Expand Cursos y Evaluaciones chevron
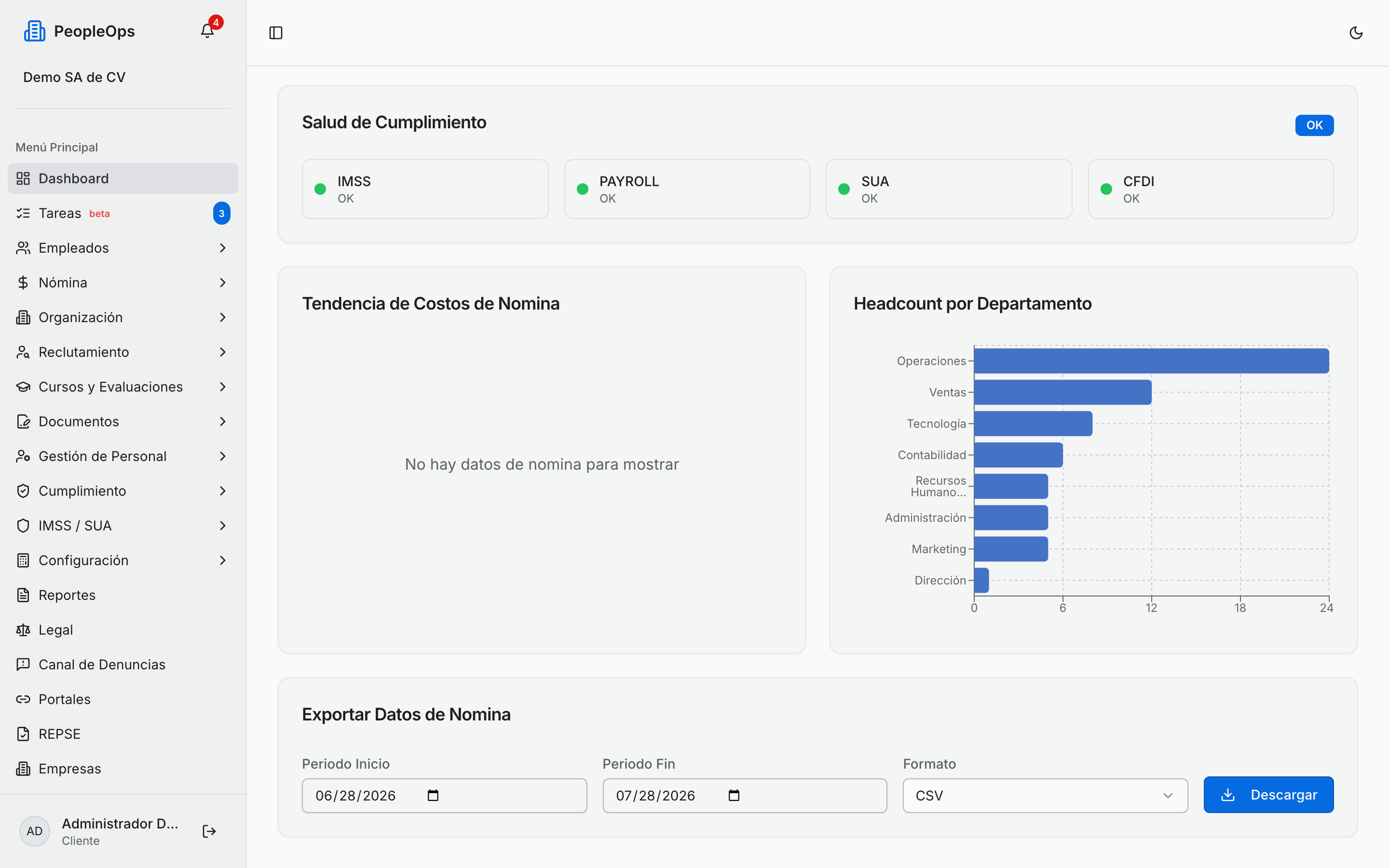 pos(223,387)
